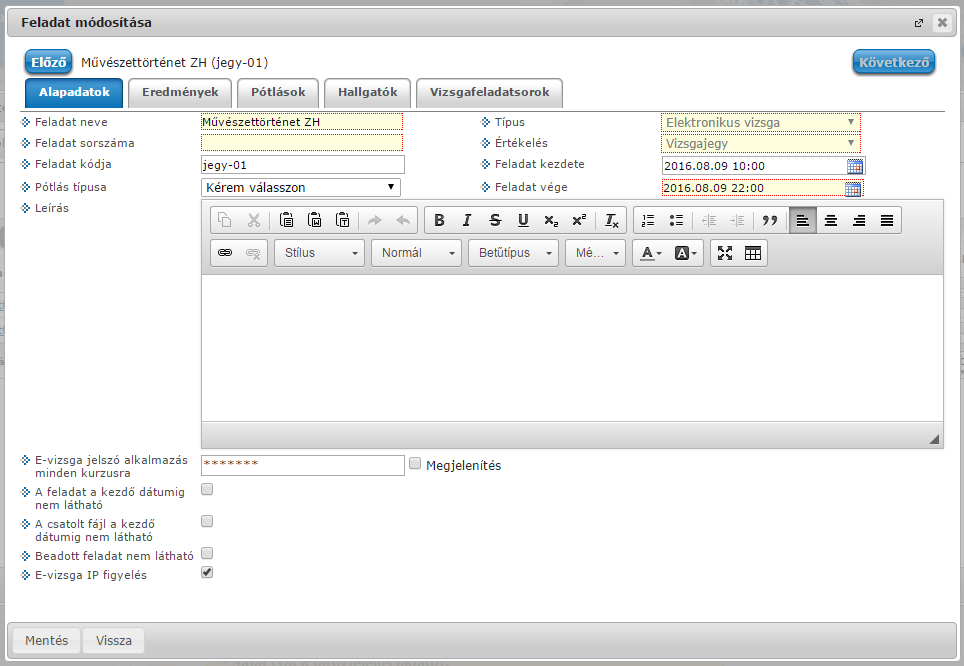This screenshot has width=964, height=666.
Task: Close the Feladat módosítása dialog
Action: tap(942, 23)
